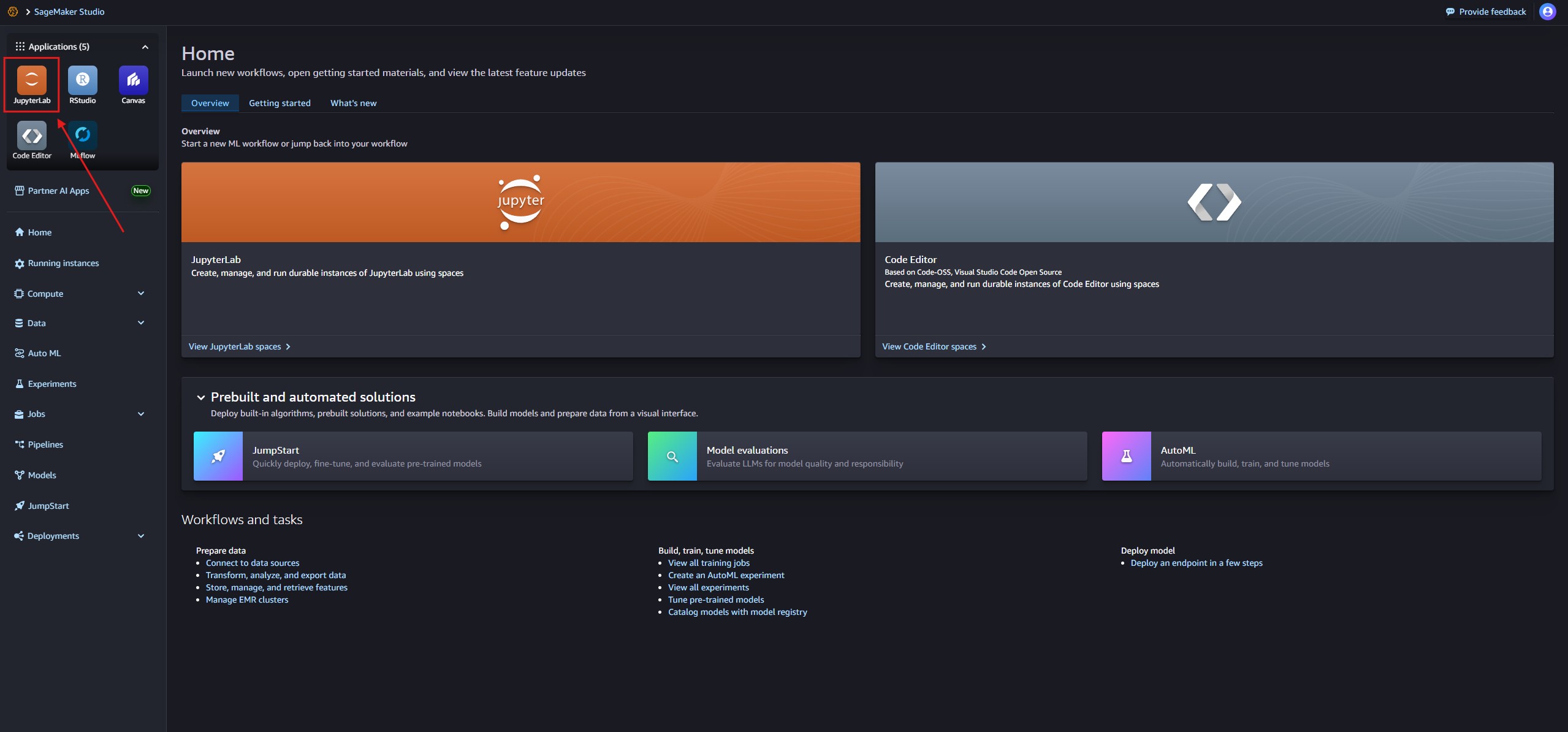Screen dimensions: 1568x732
Task: Switch to the Getting started tab
Action: (x=280, y=103)
